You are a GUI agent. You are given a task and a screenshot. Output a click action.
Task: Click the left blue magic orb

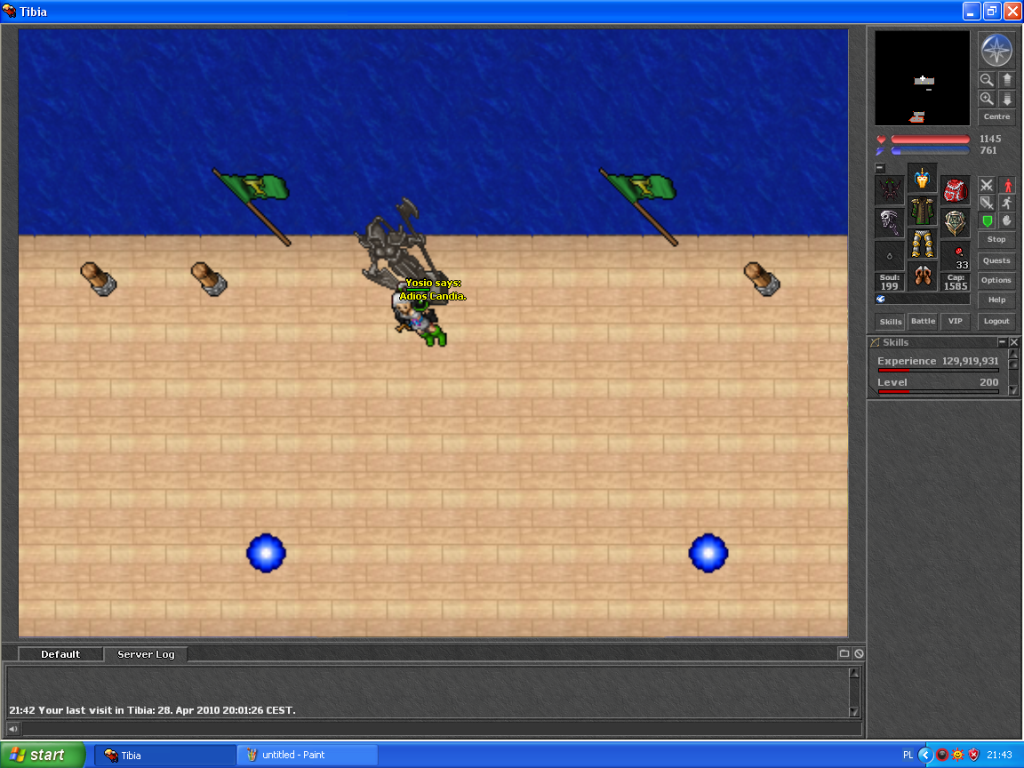pyautogui.click(x=266, y=553)
